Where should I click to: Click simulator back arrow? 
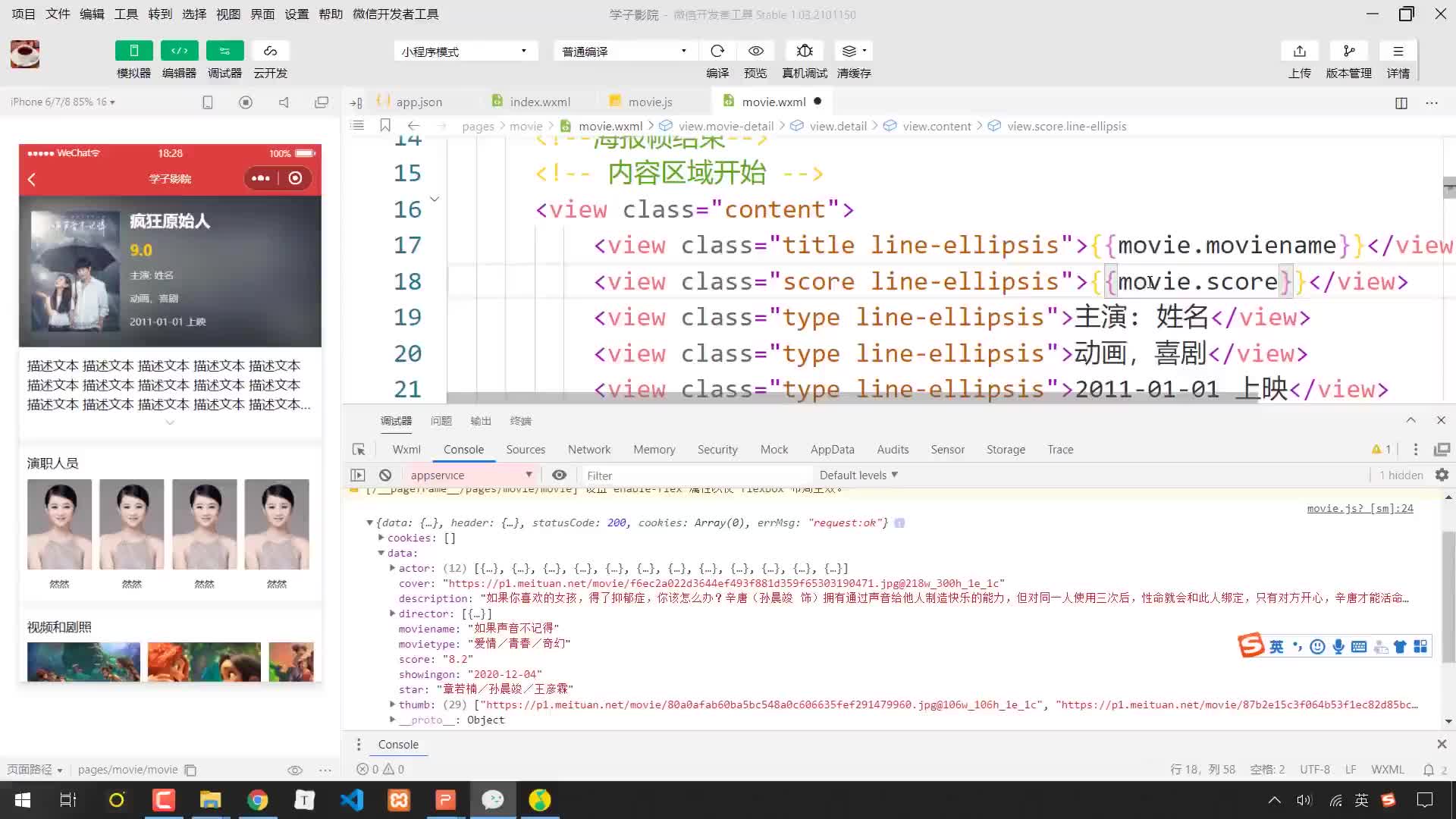click(32, 179)
